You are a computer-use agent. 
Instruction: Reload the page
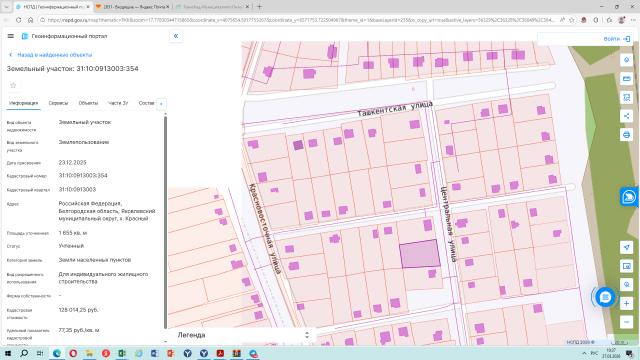pyautogui.click(x=19, y=20)
